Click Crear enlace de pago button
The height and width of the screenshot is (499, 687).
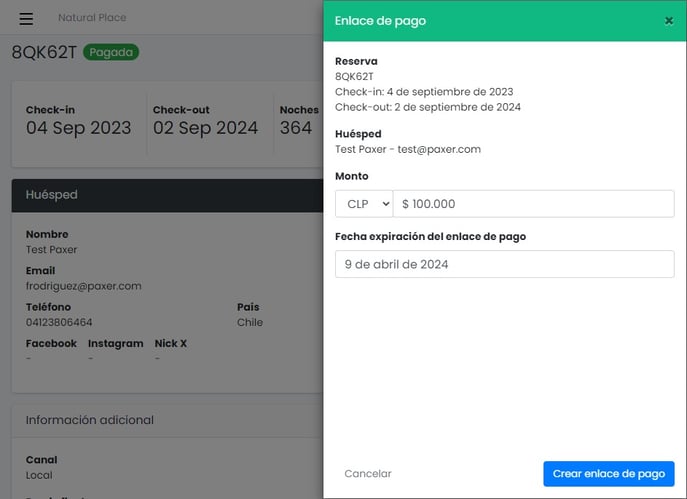[x=609, y=474]
